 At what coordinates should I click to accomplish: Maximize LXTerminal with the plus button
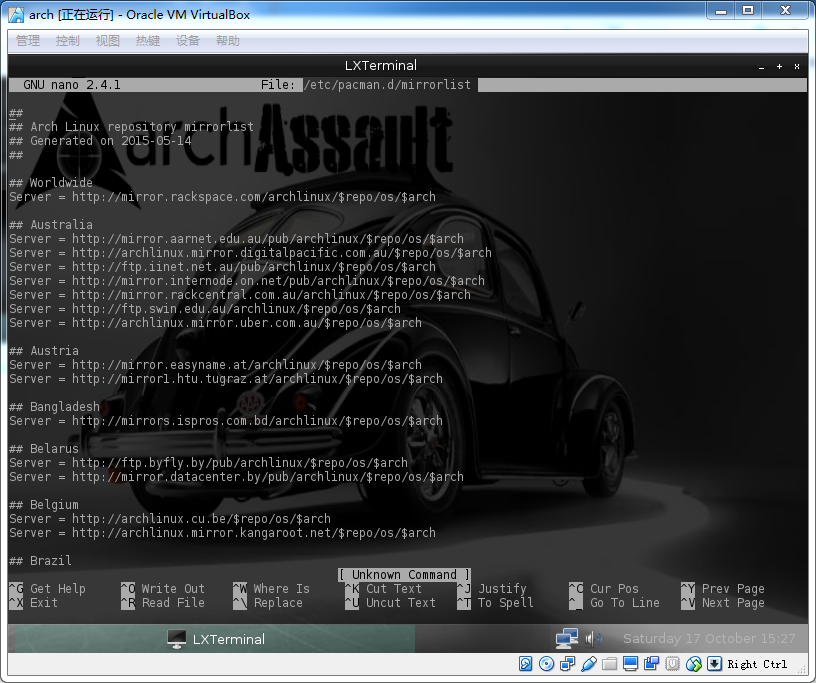tap(779, 67)
